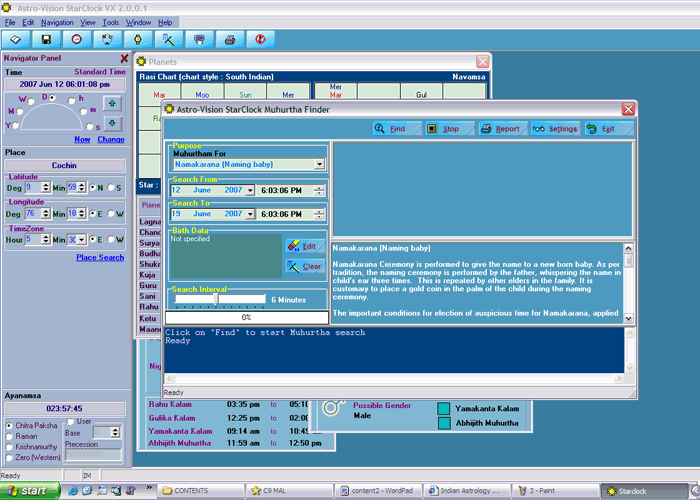Select the Krishnamurthy ayanamsa radio
The width and height of the screenshot is (700, 500).
[9, 447]
